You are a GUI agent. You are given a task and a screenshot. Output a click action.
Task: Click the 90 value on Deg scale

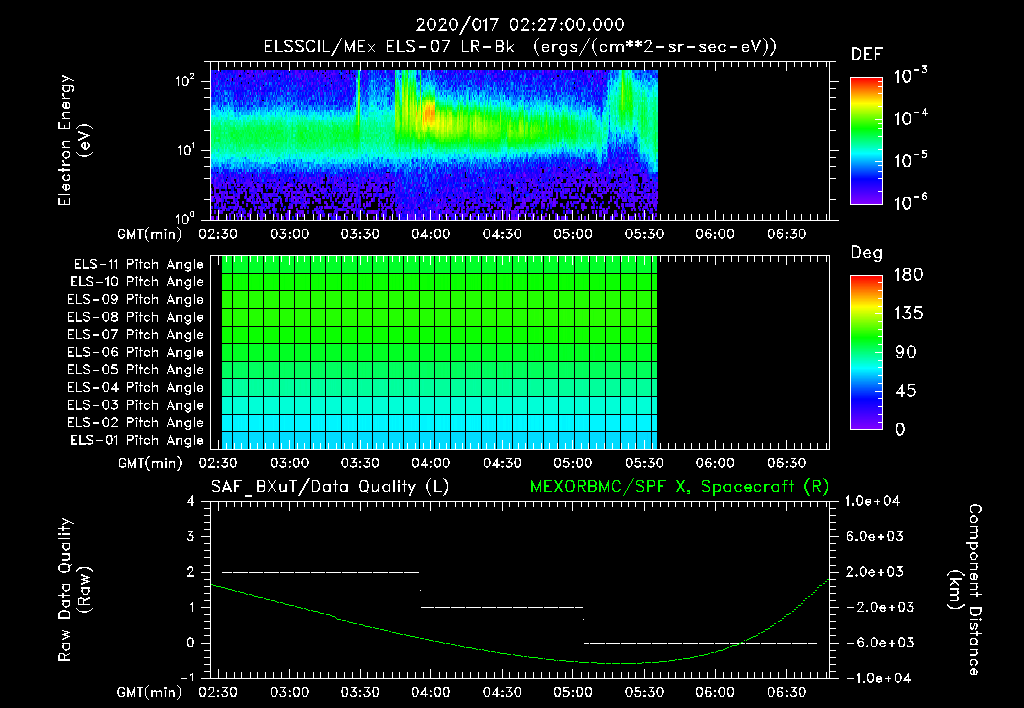906,352
